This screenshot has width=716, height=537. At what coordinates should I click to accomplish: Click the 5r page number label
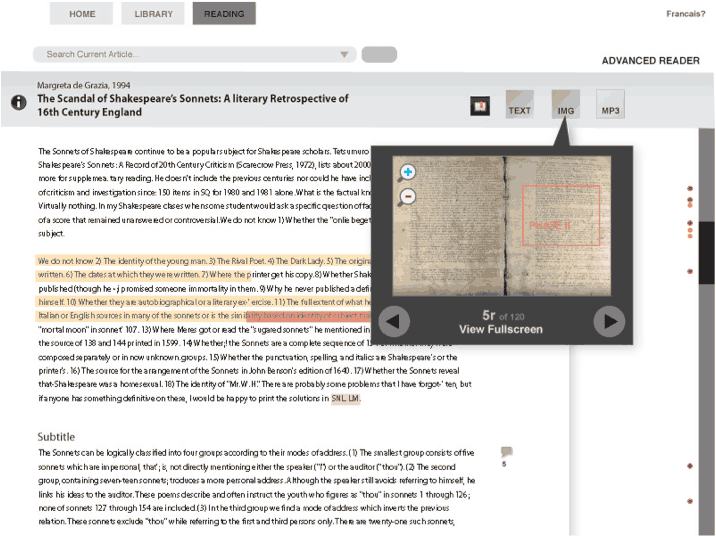click(x=488, y=315)
